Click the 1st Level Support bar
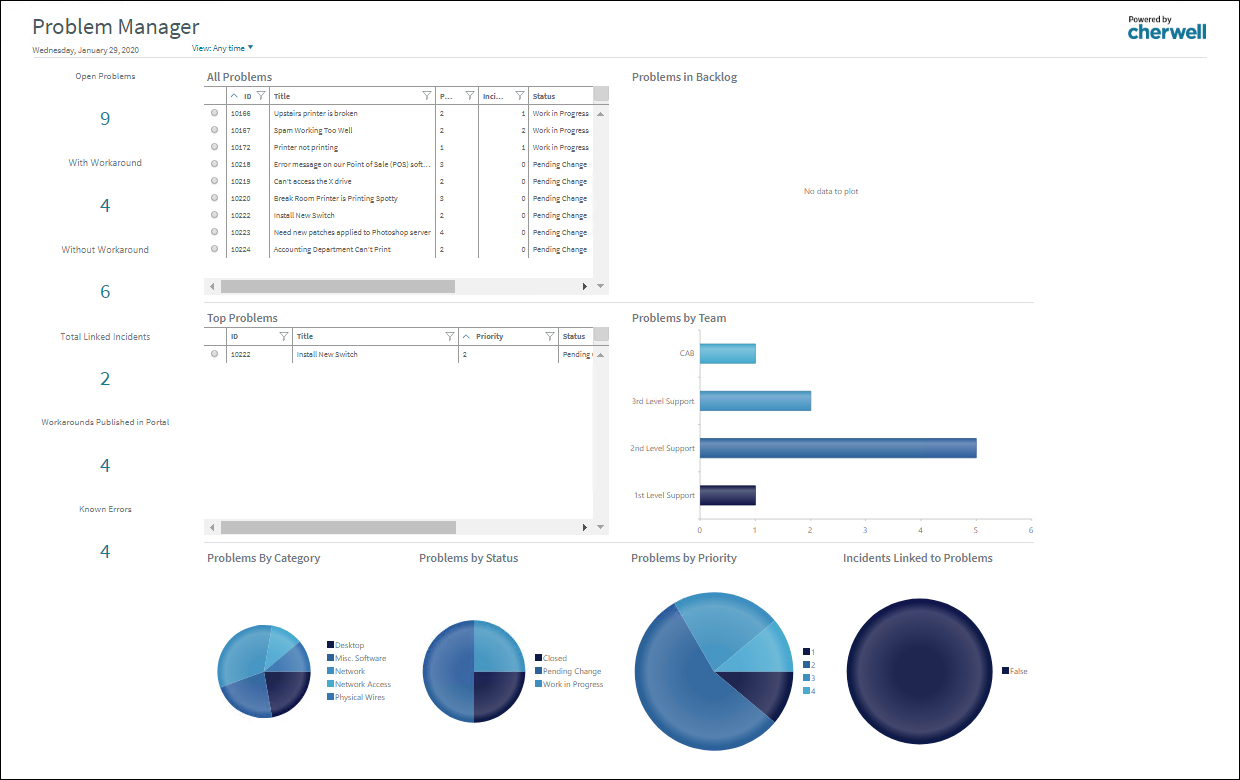The image size is (1240, 780). tap(728, 495)
